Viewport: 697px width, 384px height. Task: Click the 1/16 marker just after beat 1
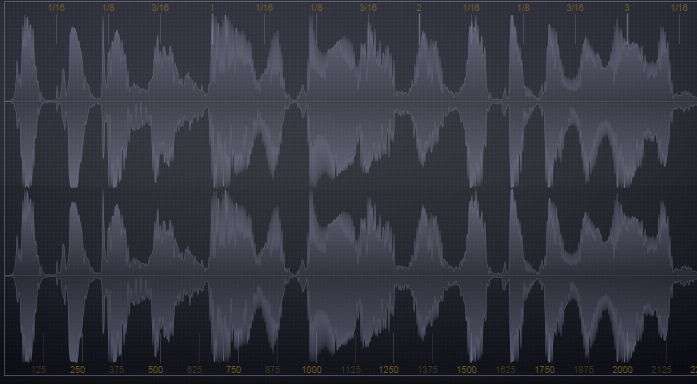click(264, 8)
